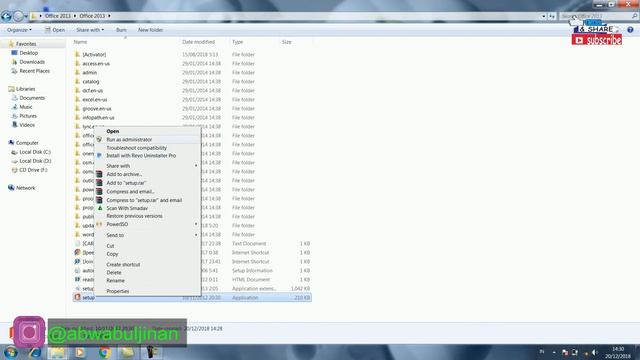Open the address bar history dropdown
640x360 pixels.
(x=544, y=16)
